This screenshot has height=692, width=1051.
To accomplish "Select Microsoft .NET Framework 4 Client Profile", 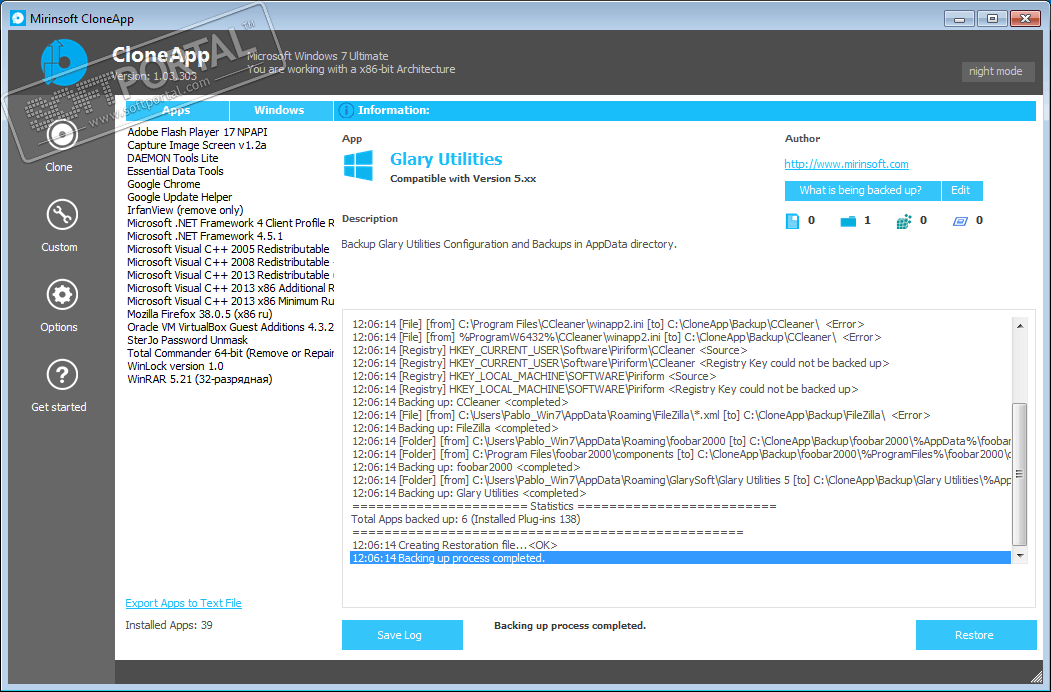I will (x=230, y=223).
